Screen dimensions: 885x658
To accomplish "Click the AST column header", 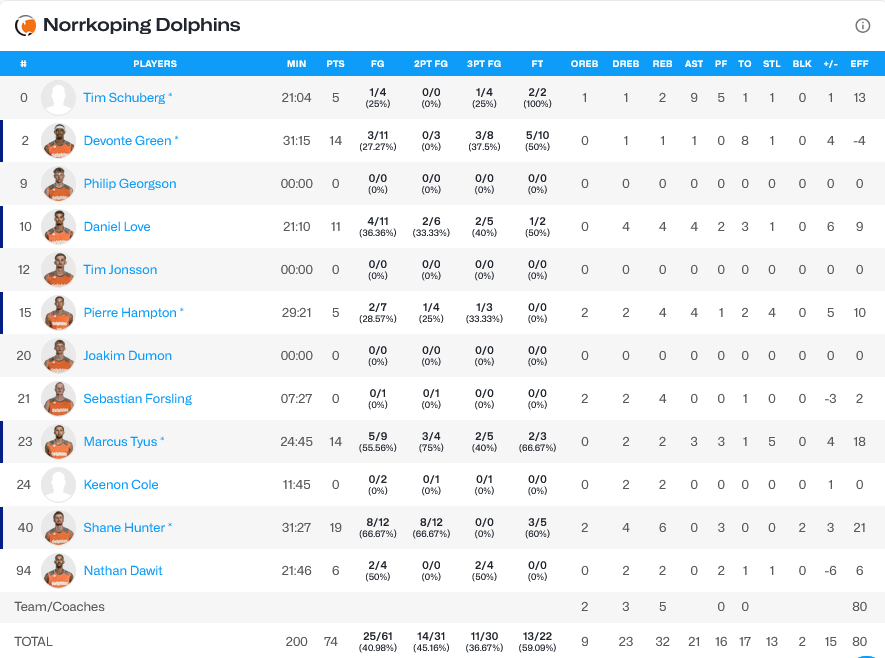I will (x=694, y=64).
